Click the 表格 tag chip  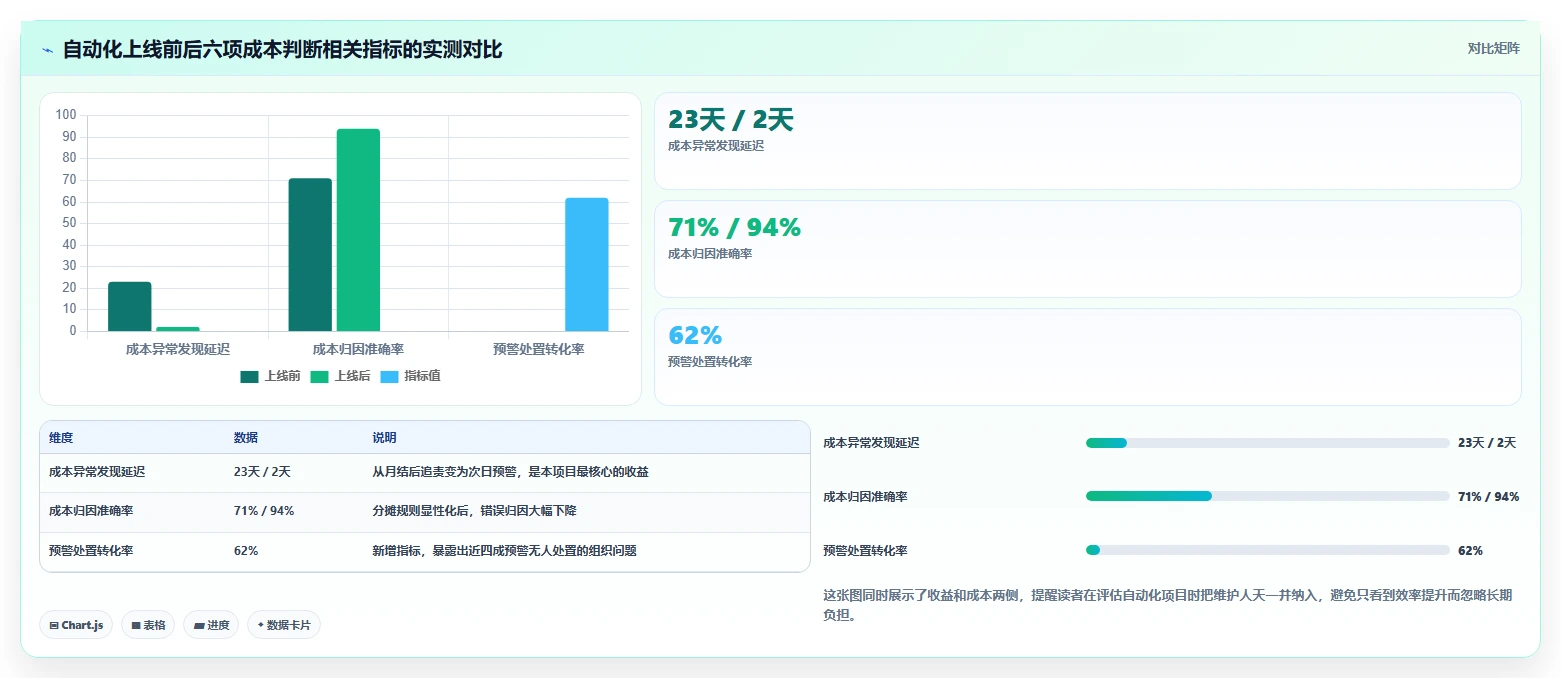tap(148, 625)
